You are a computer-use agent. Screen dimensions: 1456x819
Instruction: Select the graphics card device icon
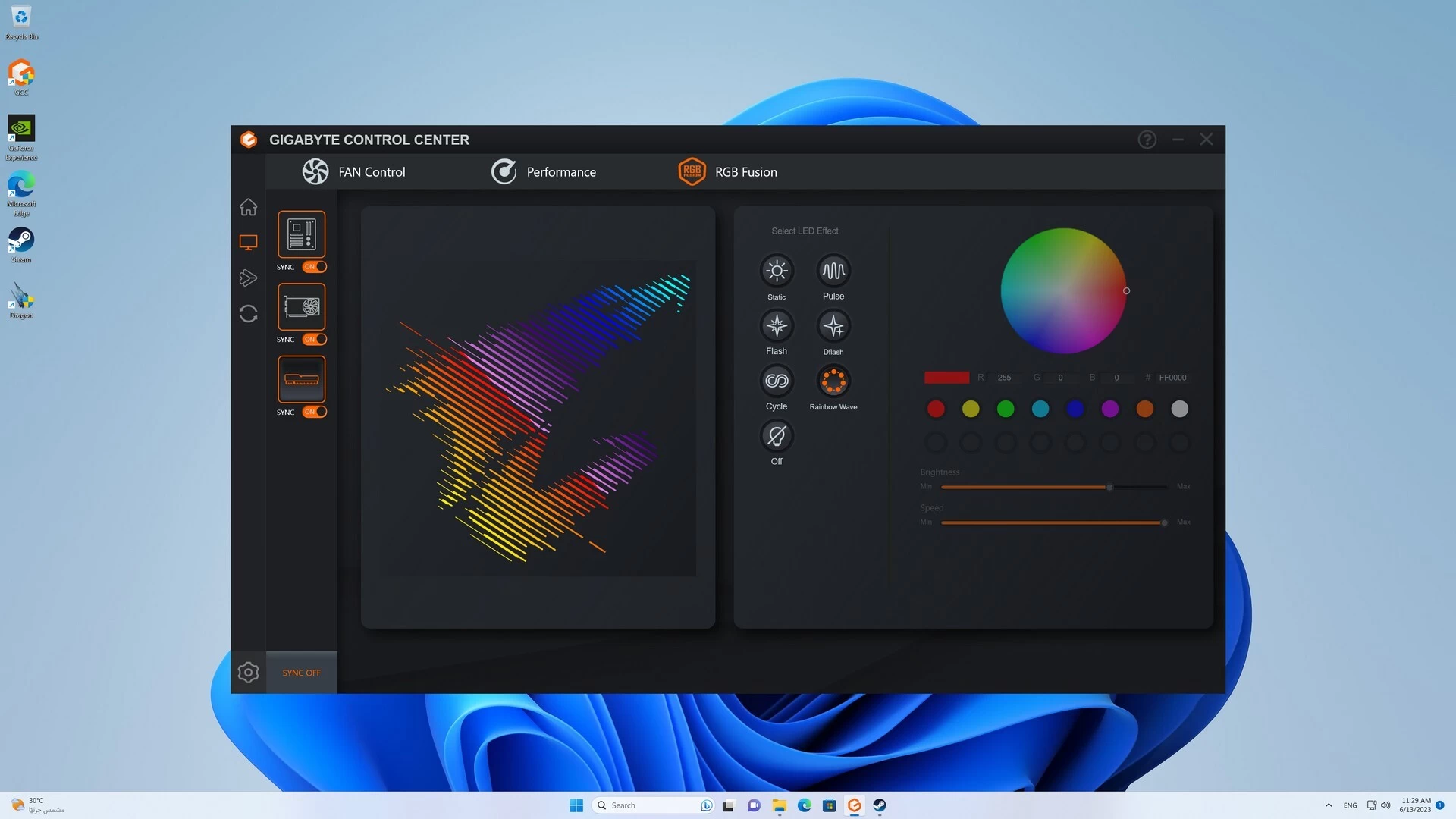[x=301, y=307]
